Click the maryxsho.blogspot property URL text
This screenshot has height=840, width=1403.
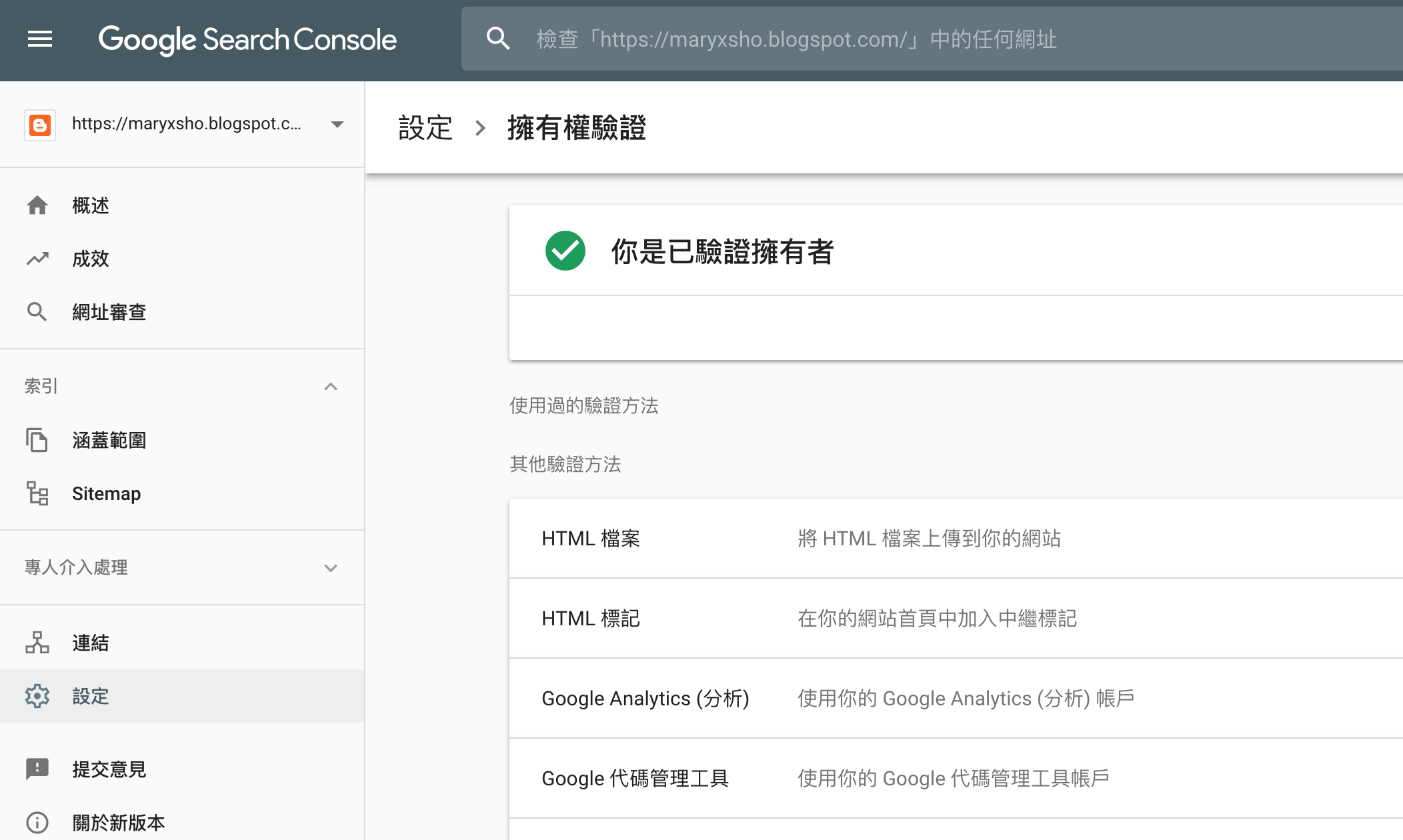pos(187,124)
